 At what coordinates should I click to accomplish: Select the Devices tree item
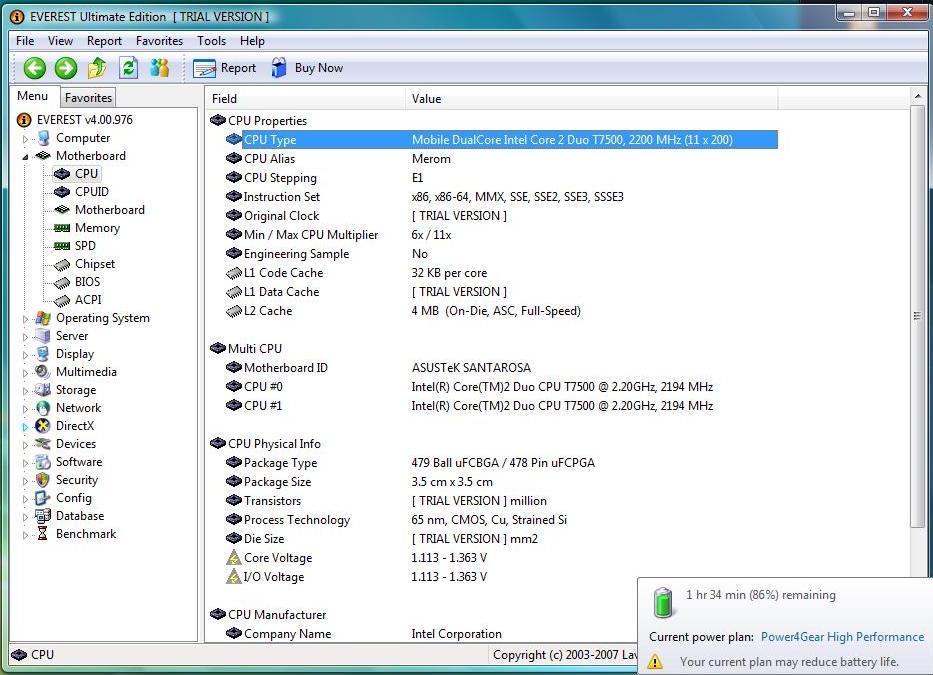(76, 444)
